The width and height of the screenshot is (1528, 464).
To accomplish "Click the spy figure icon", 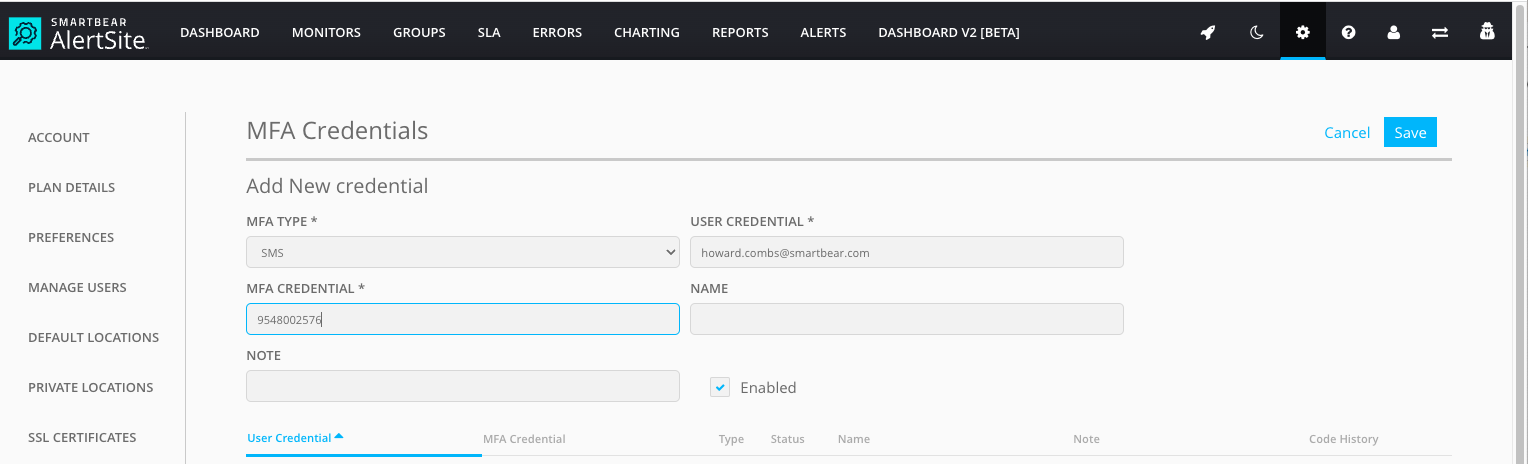I will [x=1487, y=32].
